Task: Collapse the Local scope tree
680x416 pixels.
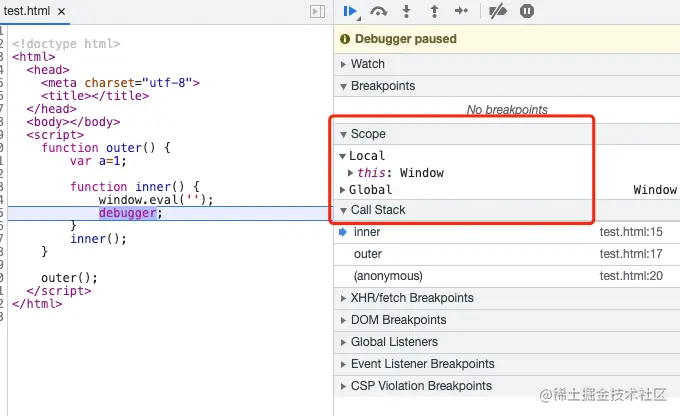Action: click(343, 156)
